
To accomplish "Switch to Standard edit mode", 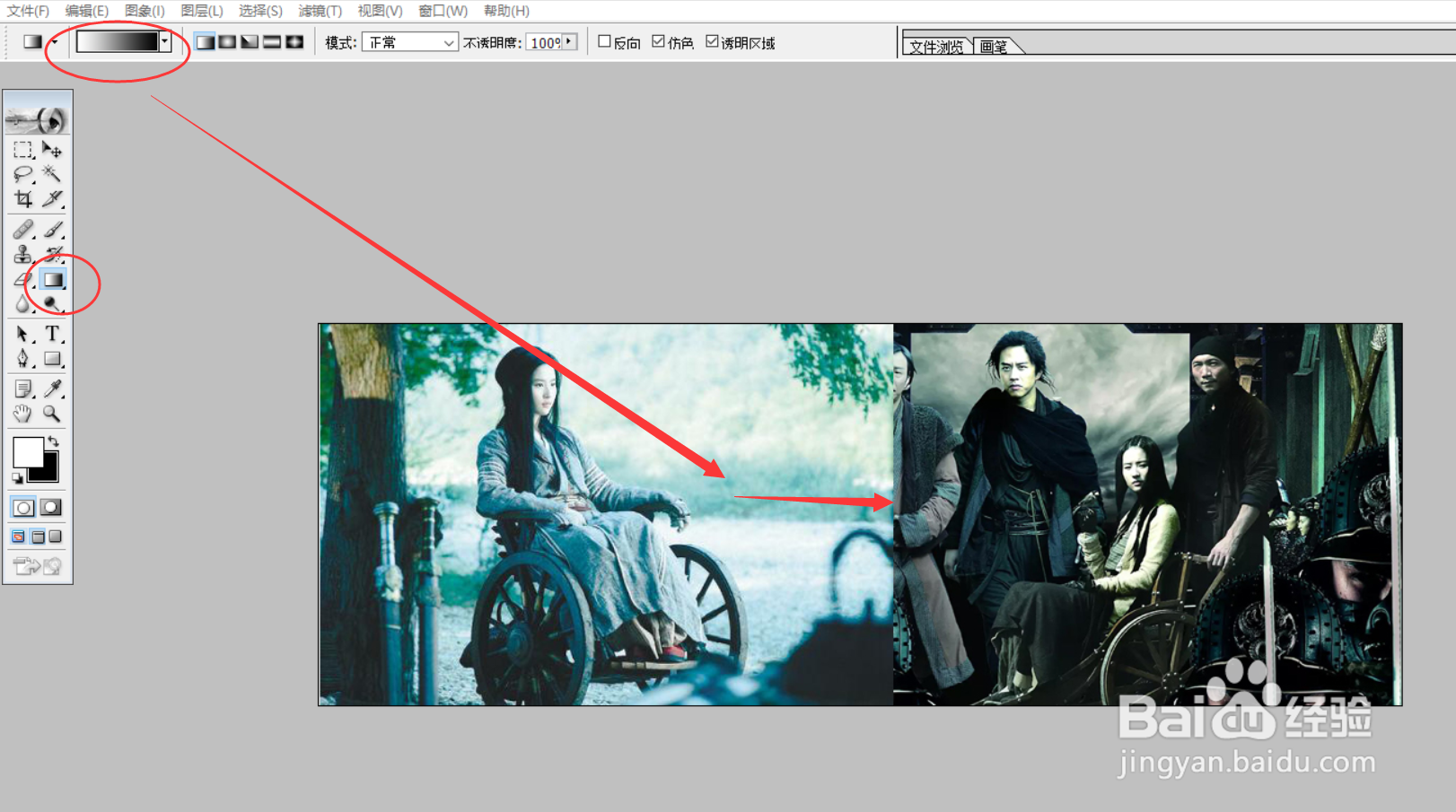I will pos(23,507).
